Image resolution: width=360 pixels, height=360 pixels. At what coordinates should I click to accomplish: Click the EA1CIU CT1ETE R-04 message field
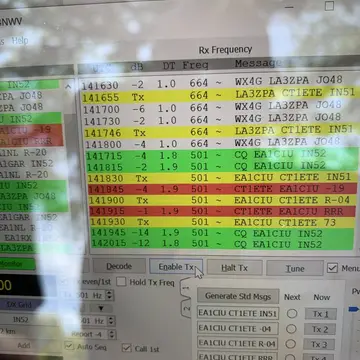(237, 343)
